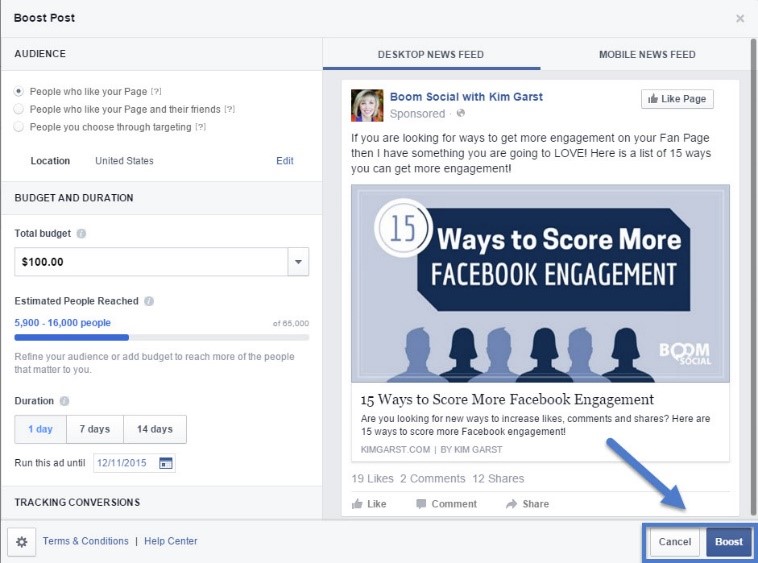Click Kim Garst profile picture
Screen dimensions: 758x563
[367, 105]
